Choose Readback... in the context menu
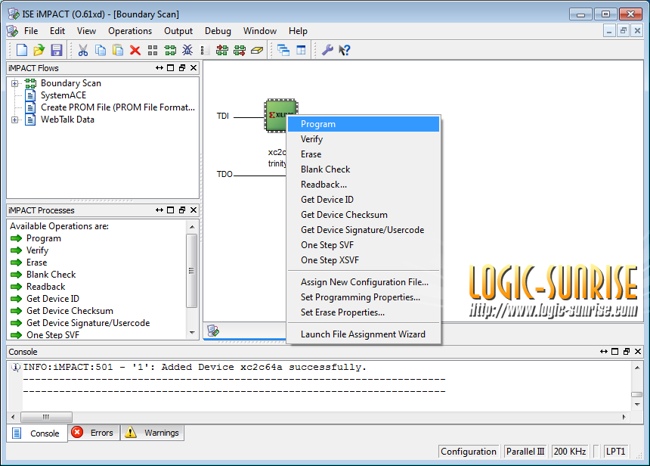This screenshot has height=466, width=650. coord(364,184)
